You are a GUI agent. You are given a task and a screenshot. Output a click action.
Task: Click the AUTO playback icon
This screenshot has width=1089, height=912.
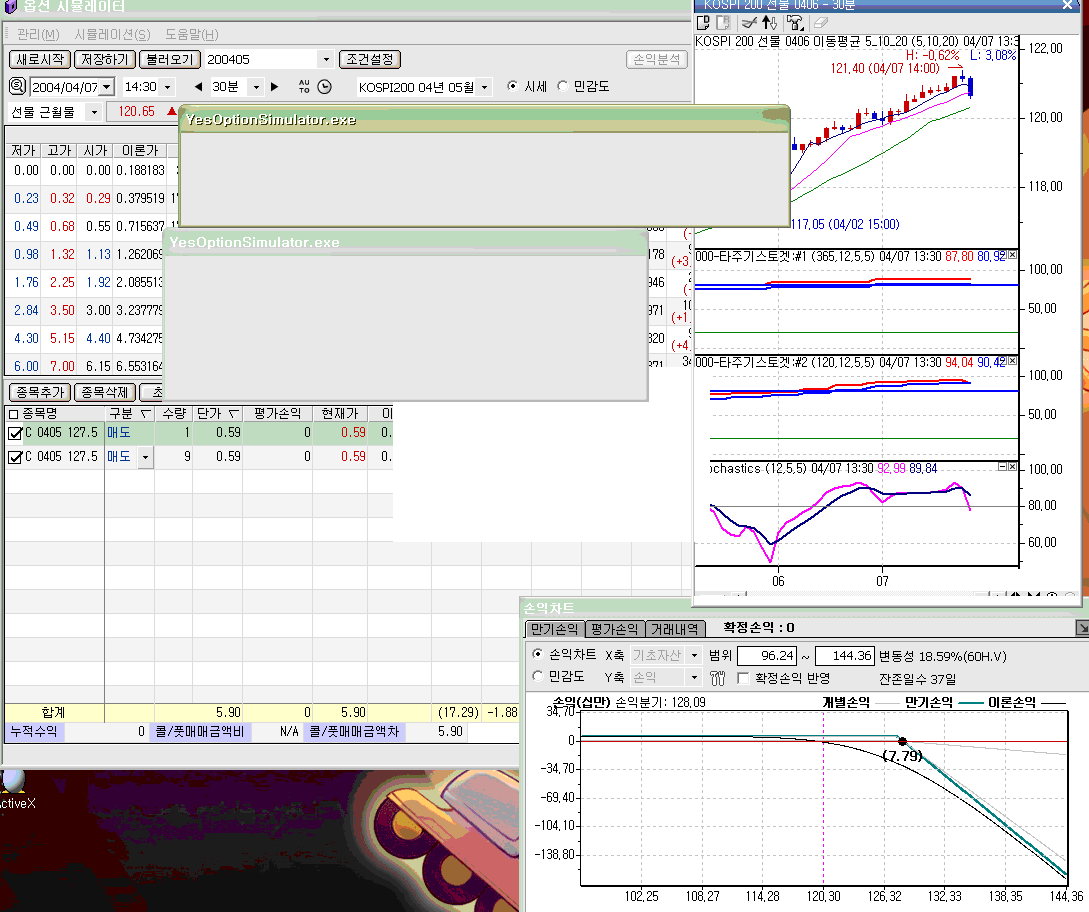point(305,87)
